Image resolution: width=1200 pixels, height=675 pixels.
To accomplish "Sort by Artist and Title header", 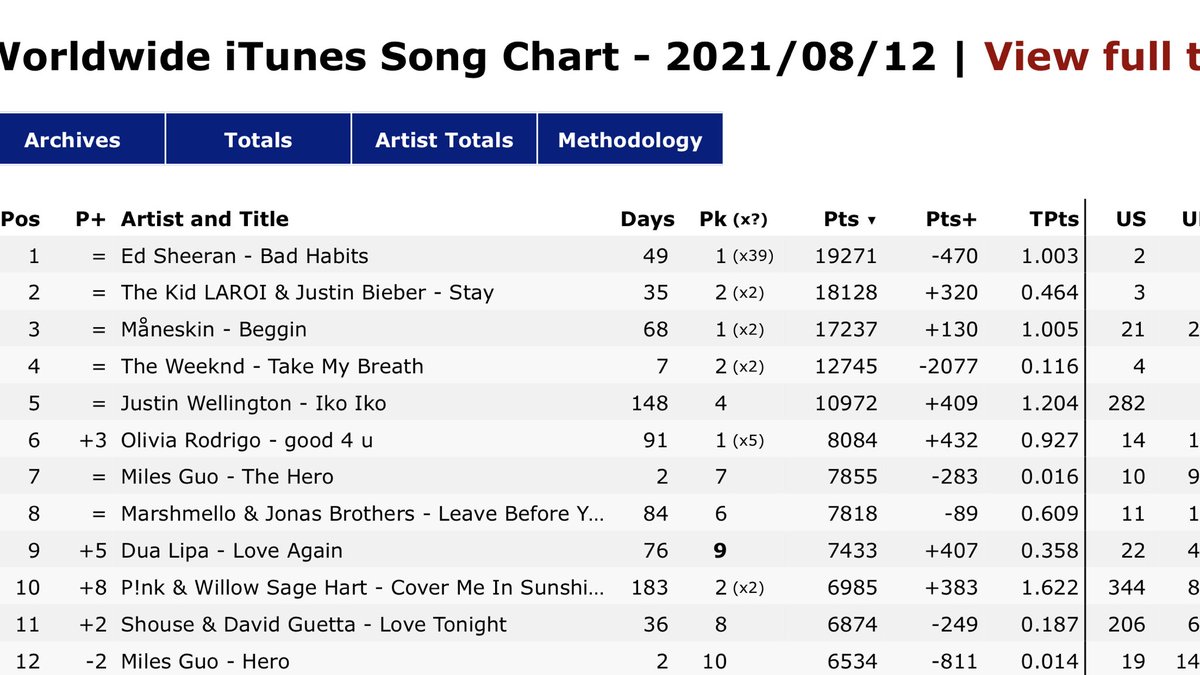I will click(205, 219).
